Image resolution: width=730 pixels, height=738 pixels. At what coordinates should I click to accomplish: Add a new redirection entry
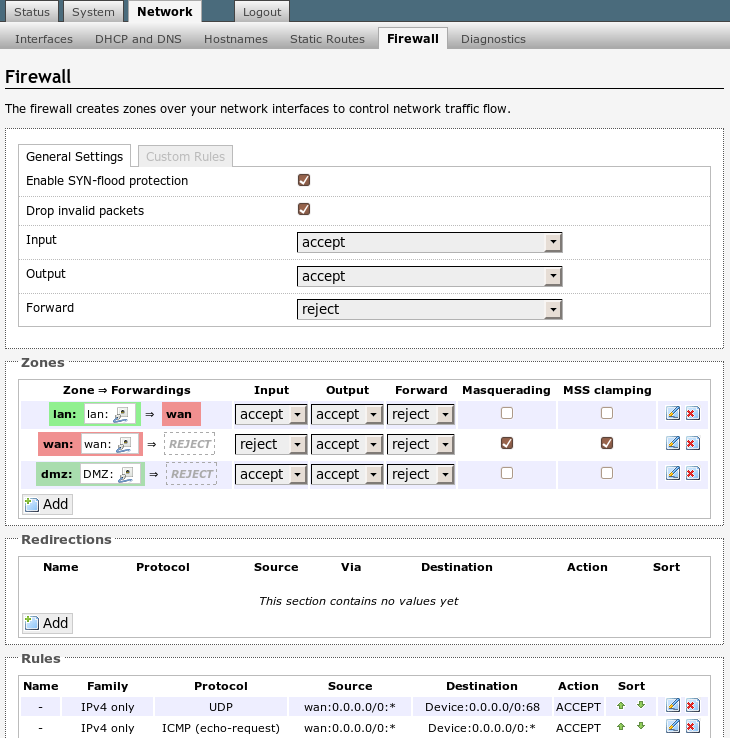click(46, 623)
